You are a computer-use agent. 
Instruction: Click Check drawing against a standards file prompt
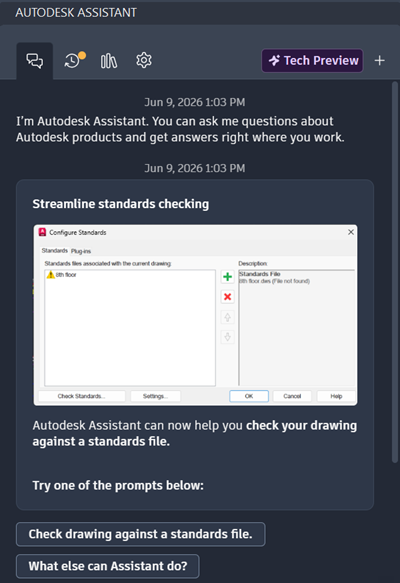(x=141, y=534)
